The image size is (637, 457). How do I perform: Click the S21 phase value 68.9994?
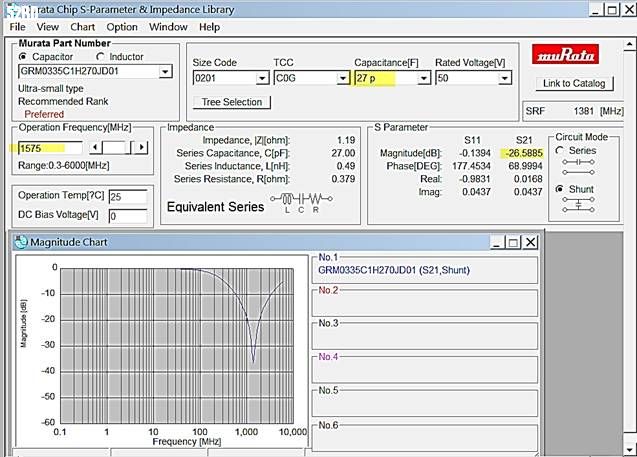click(x=525, y=166)
